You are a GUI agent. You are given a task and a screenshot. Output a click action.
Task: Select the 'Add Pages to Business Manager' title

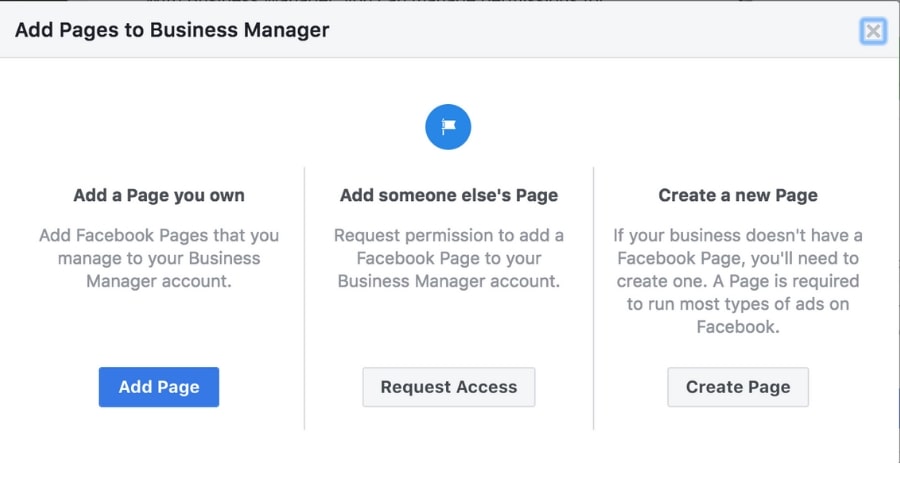point(172,30)
